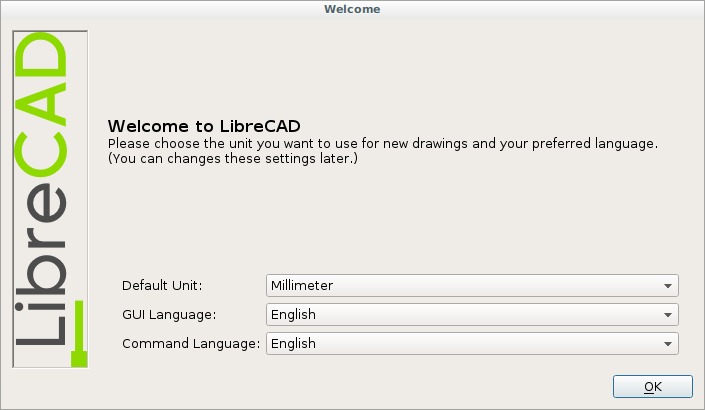
Task: Click the 'Command Language:' label
Action: (x=191, y=343)
